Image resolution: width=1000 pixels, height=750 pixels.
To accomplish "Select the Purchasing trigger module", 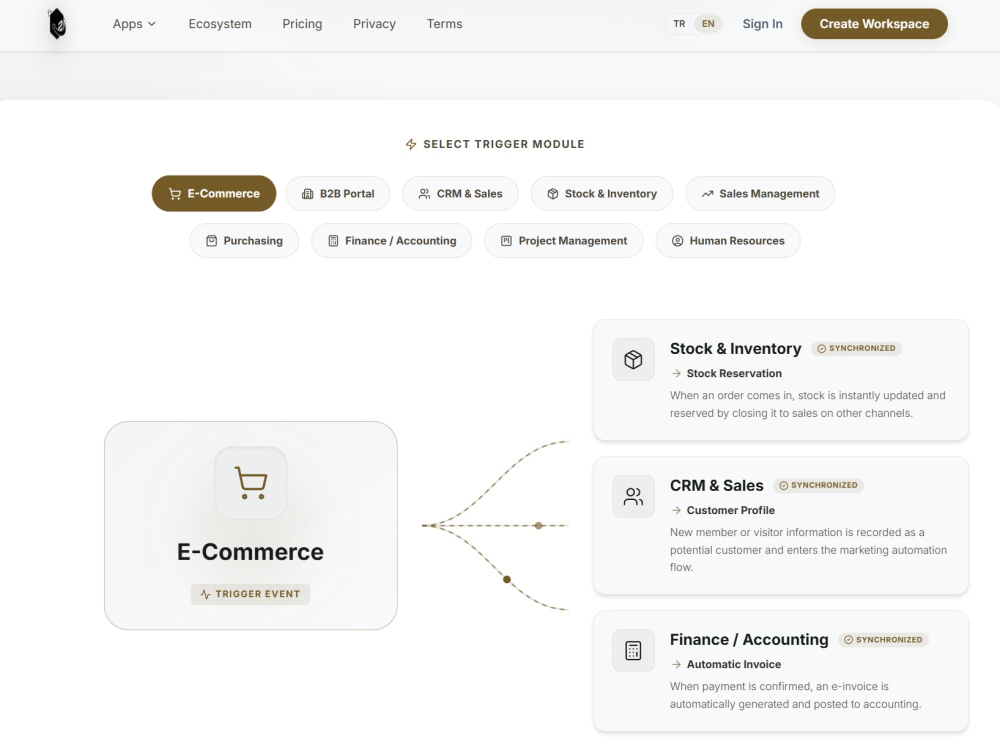I will 244,240.
